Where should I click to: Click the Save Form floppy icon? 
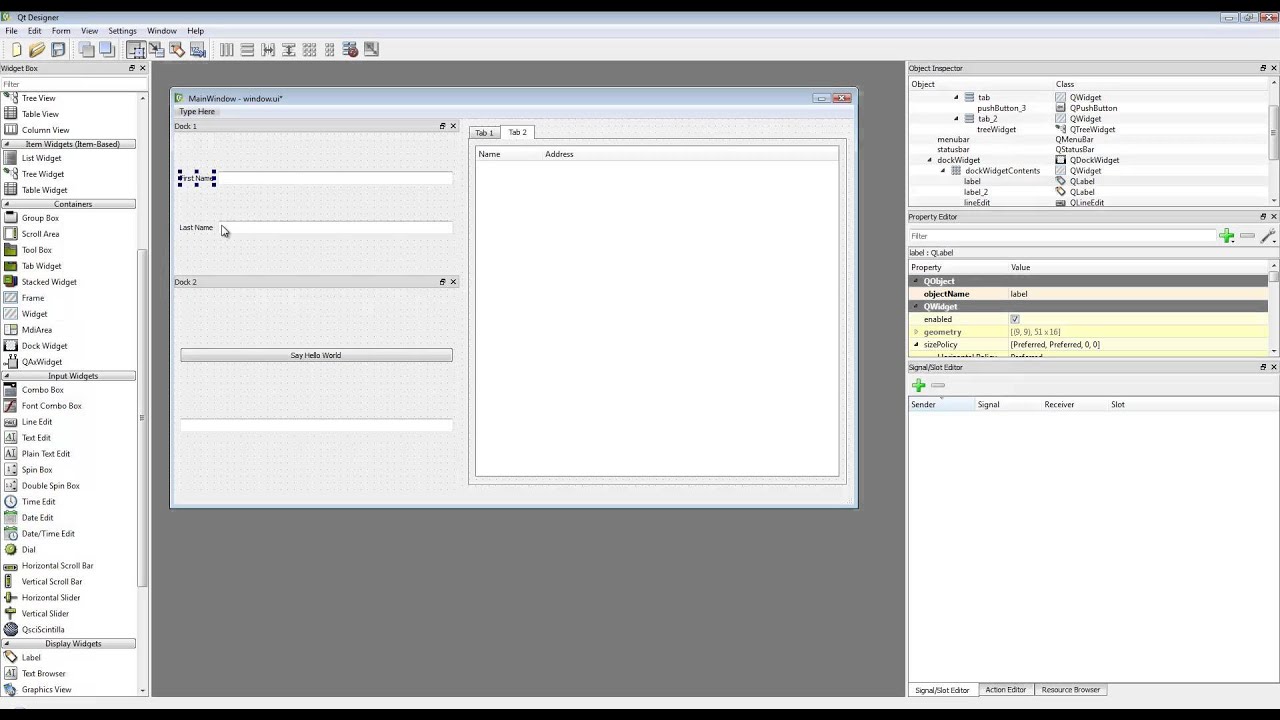point(58,49)
